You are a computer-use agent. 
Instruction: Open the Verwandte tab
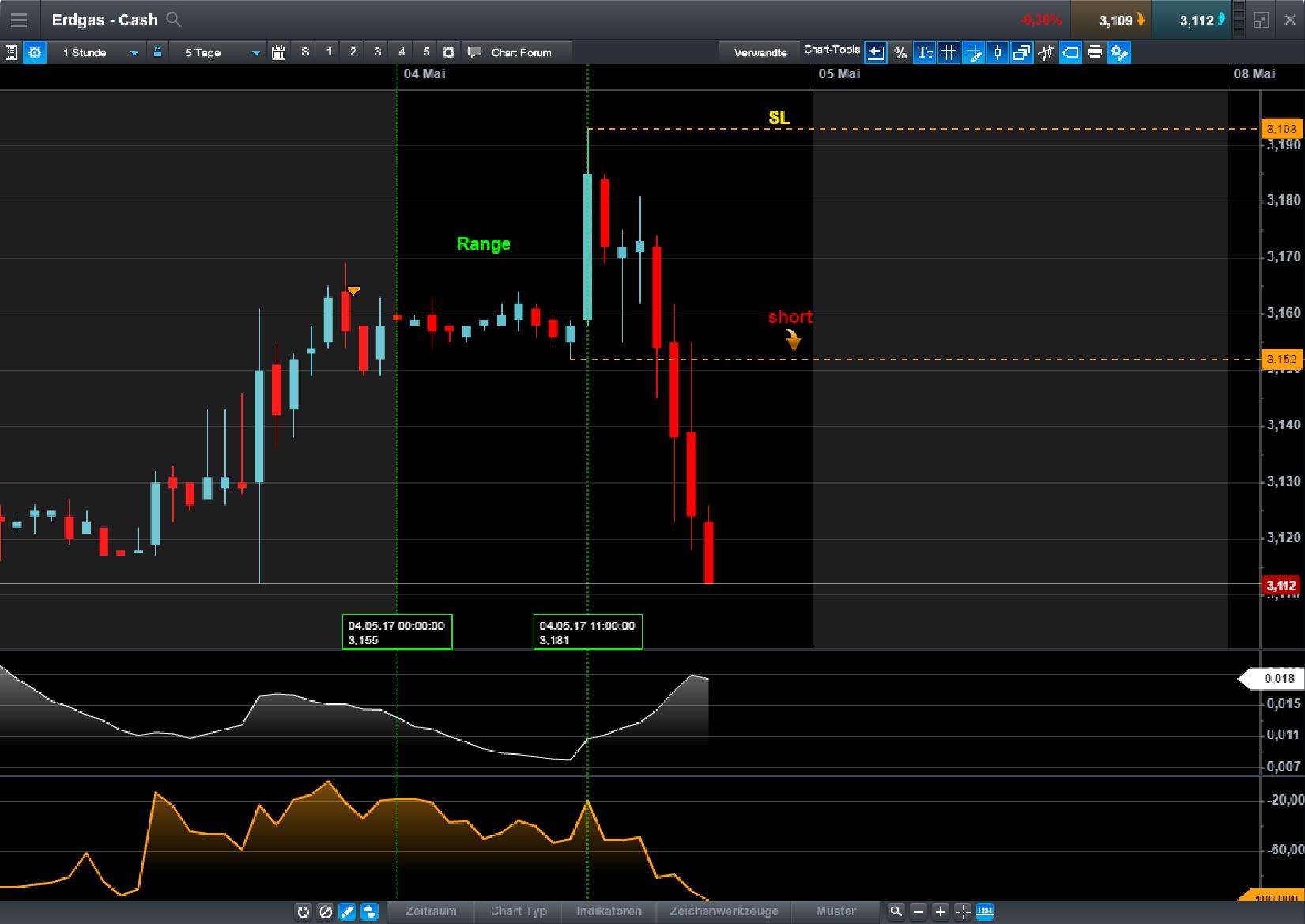tap(760, 53)
